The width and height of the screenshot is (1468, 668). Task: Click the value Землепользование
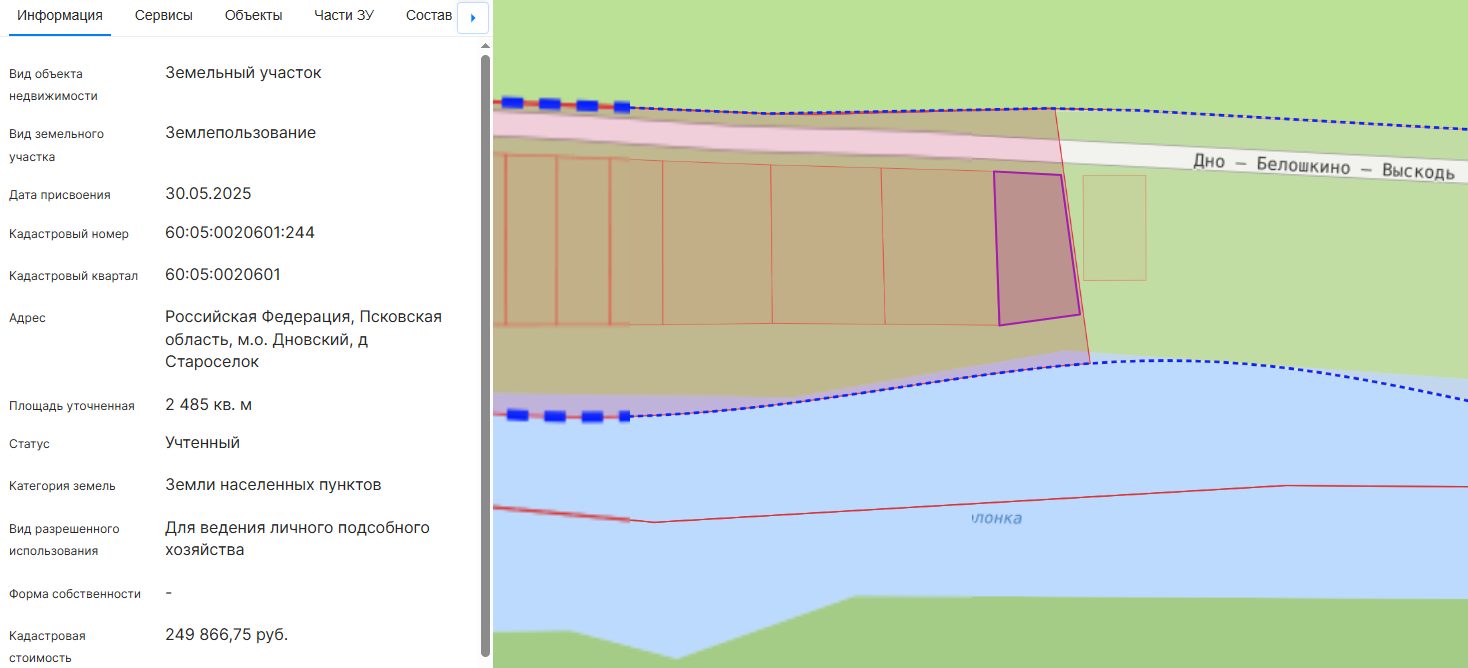240,133
